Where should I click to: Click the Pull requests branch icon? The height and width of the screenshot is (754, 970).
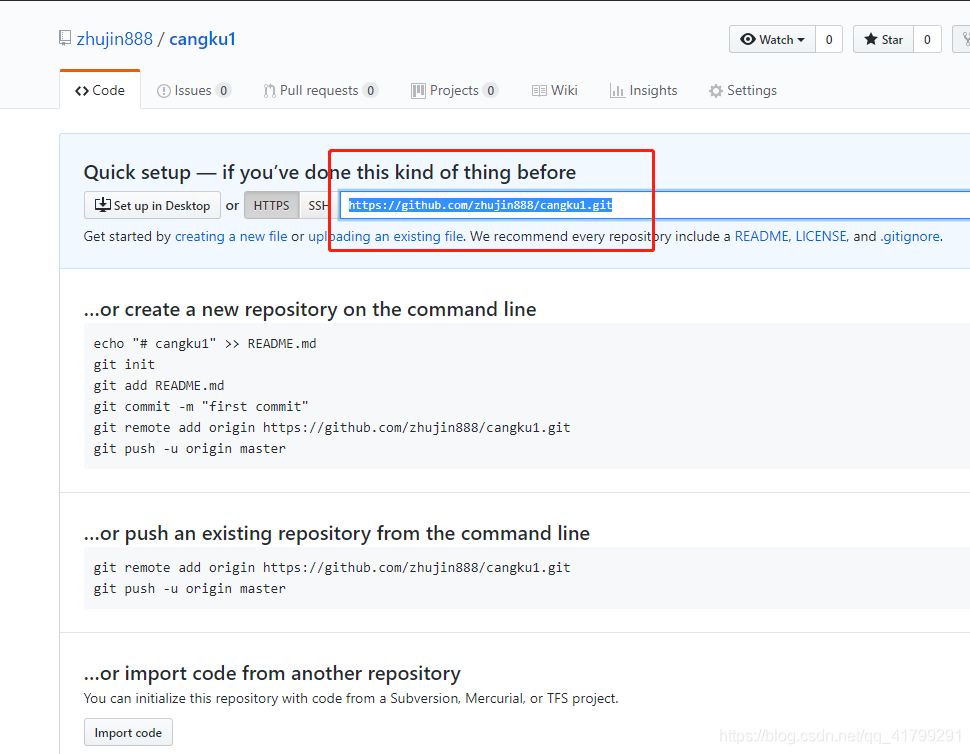(x=269, y=91)
